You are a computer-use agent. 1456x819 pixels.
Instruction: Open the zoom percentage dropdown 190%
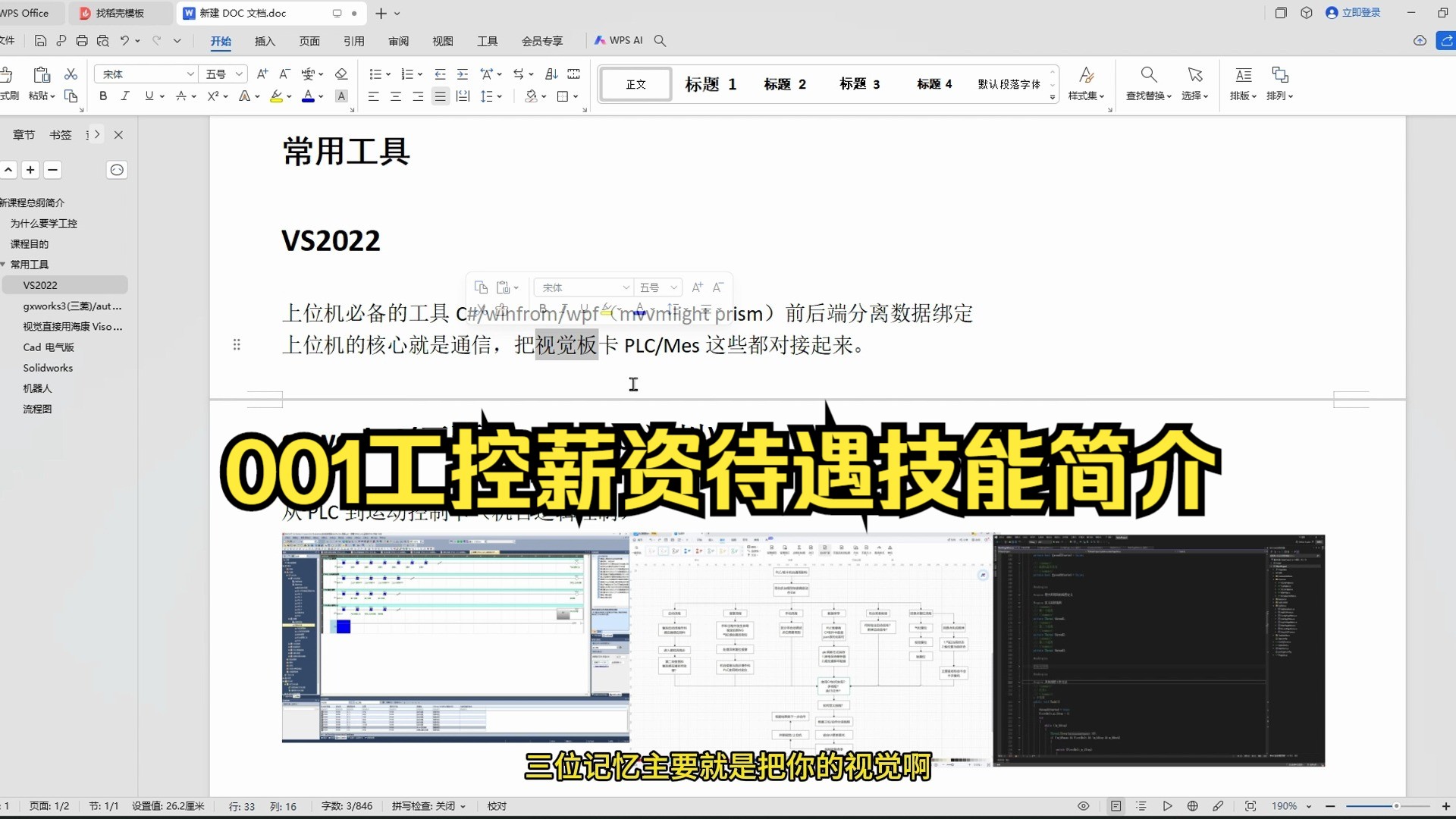tap(1309, 806)
